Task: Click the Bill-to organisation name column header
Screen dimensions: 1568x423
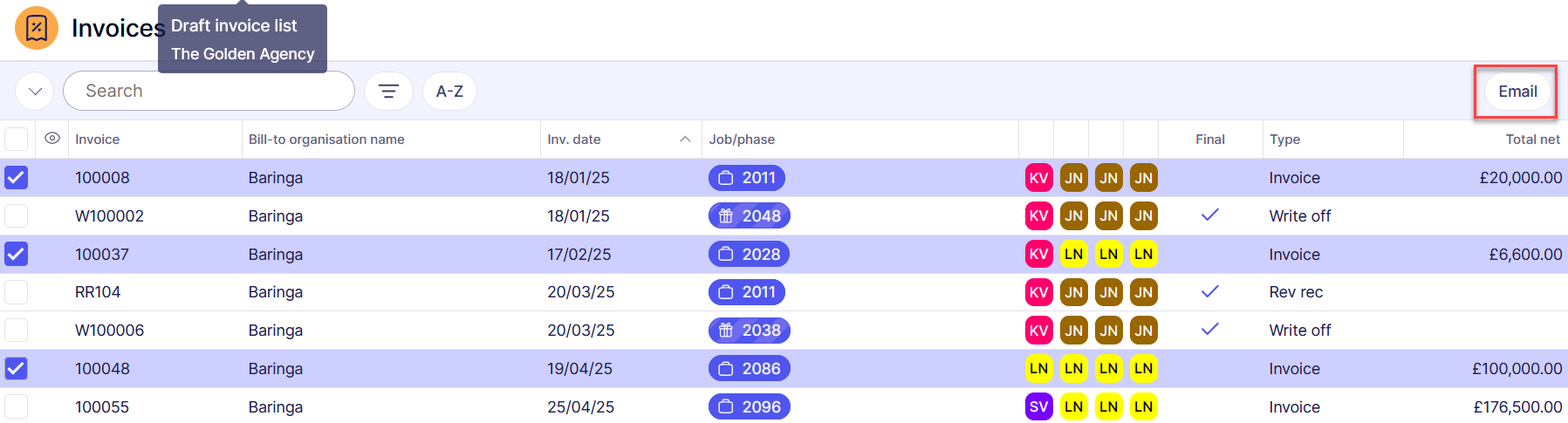Action: (326, 140)
